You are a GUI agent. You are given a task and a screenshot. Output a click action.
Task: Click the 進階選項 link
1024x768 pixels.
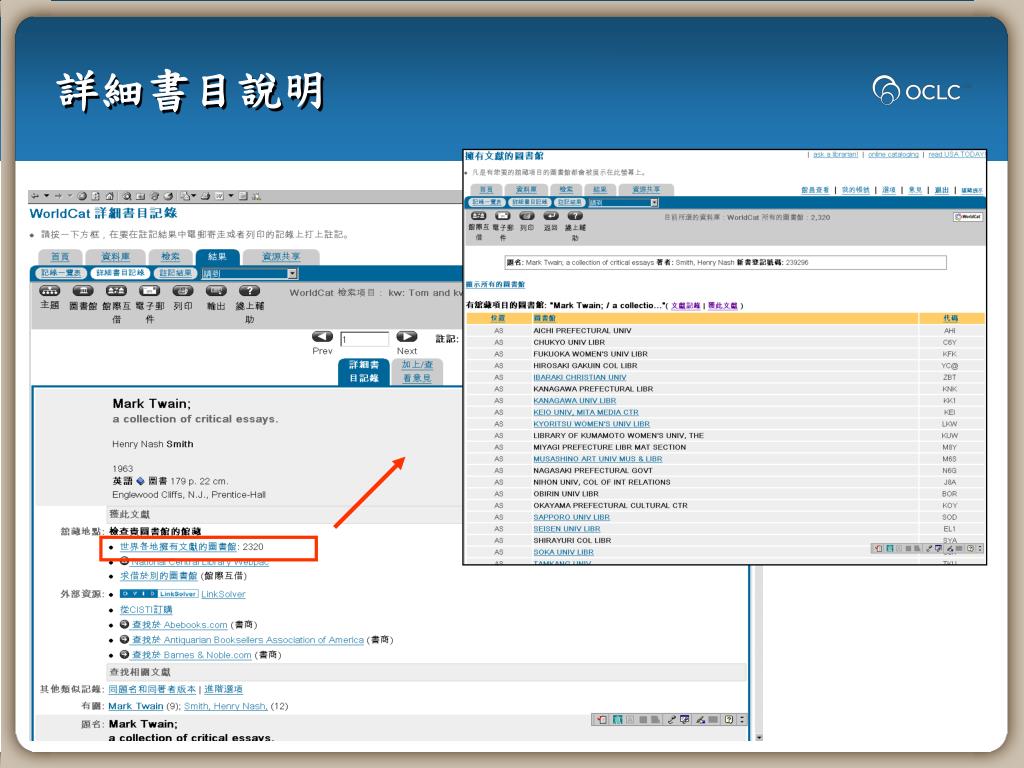click(x=223, y=689)
